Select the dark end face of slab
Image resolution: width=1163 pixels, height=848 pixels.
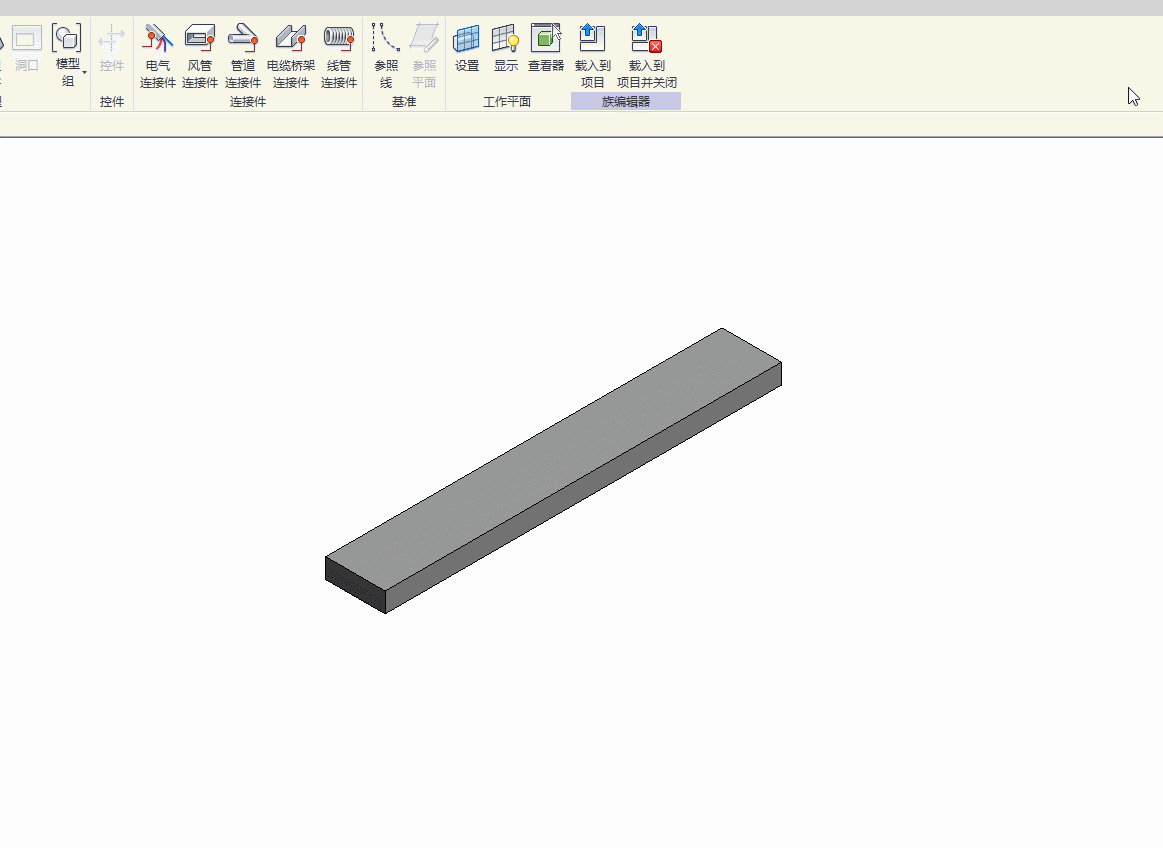coord(356,585)
